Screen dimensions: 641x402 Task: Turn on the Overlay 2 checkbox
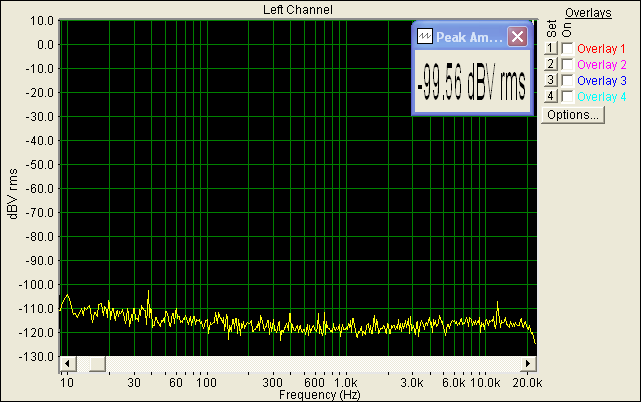pyautogui.click(x=567, y=65)
